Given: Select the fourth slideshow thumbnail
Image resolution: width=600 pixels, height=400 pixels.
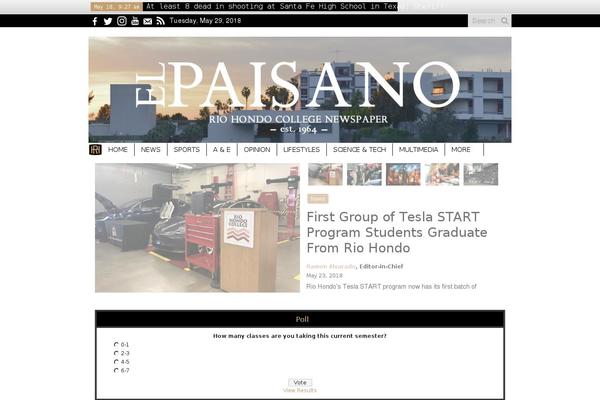Looking at the screenshot, I should click(442, 174).
